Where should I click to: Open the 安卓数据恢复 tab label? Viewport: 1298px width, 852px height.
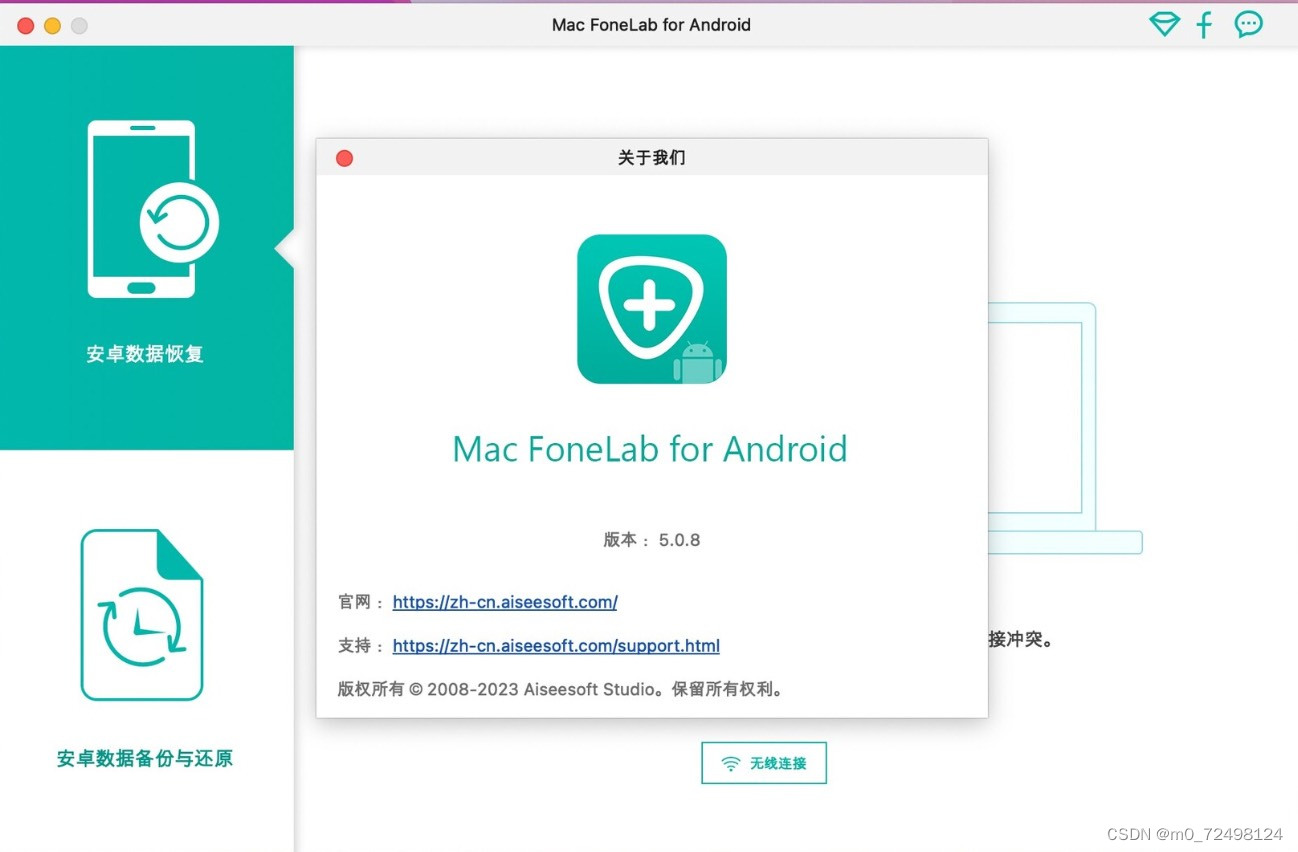(x=145, y=354)
